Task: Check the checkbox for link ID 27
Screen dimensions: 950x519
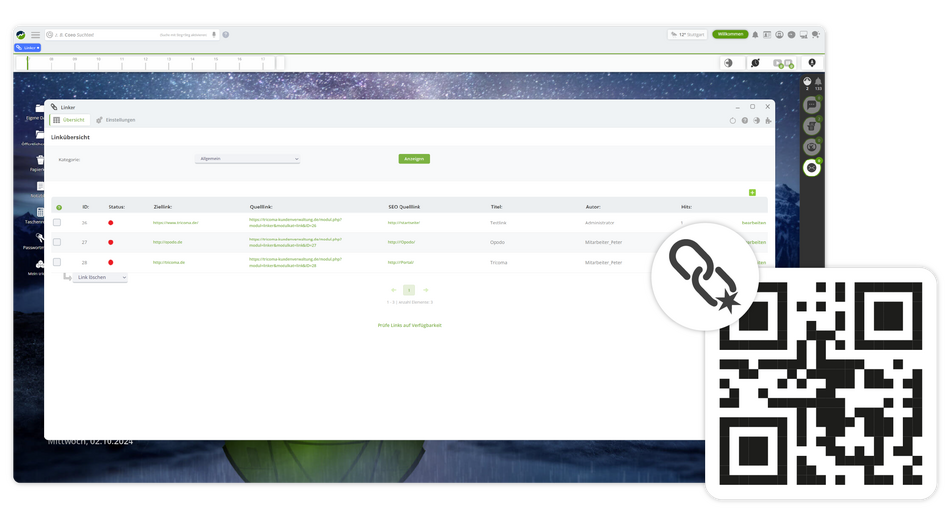Action: (x=57, y=242)
